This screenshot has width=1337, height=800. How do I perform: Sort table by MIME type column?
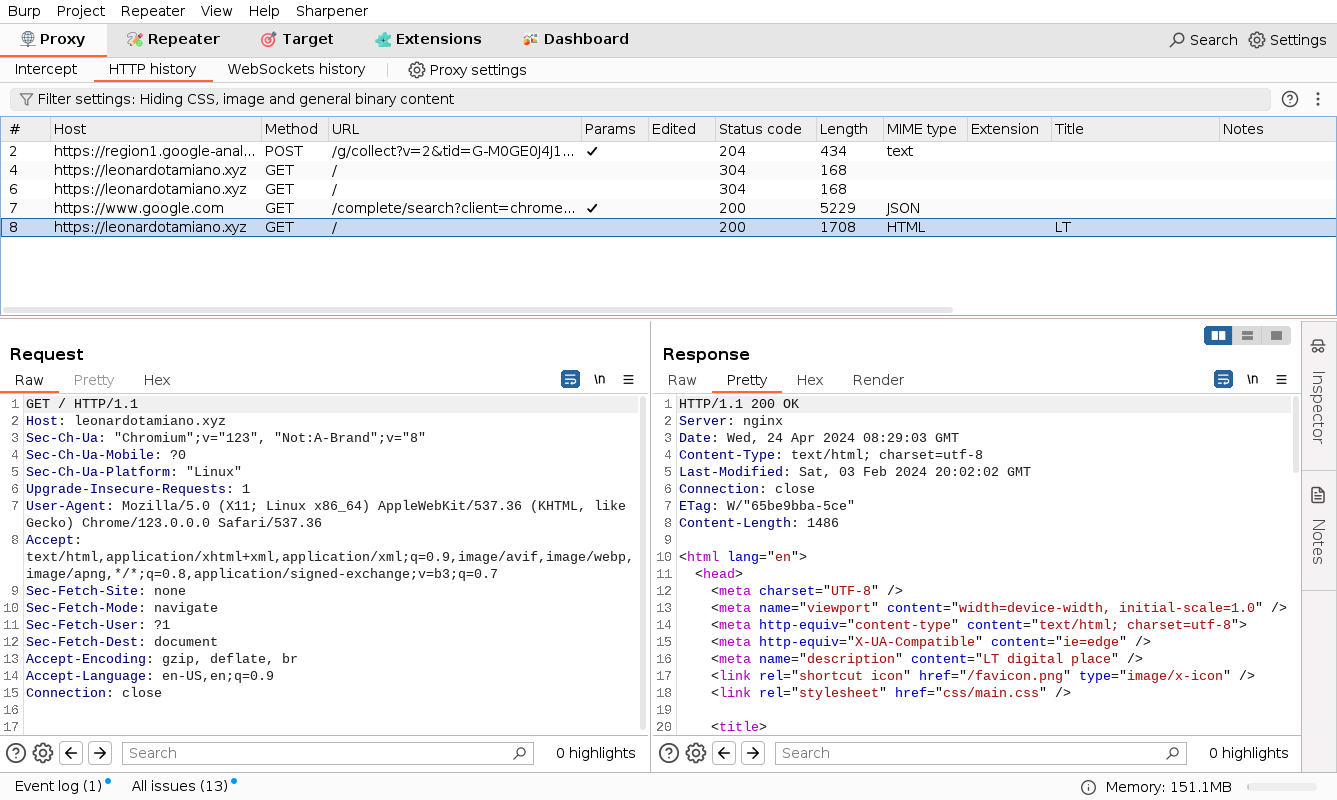click(x=925, y=129)
